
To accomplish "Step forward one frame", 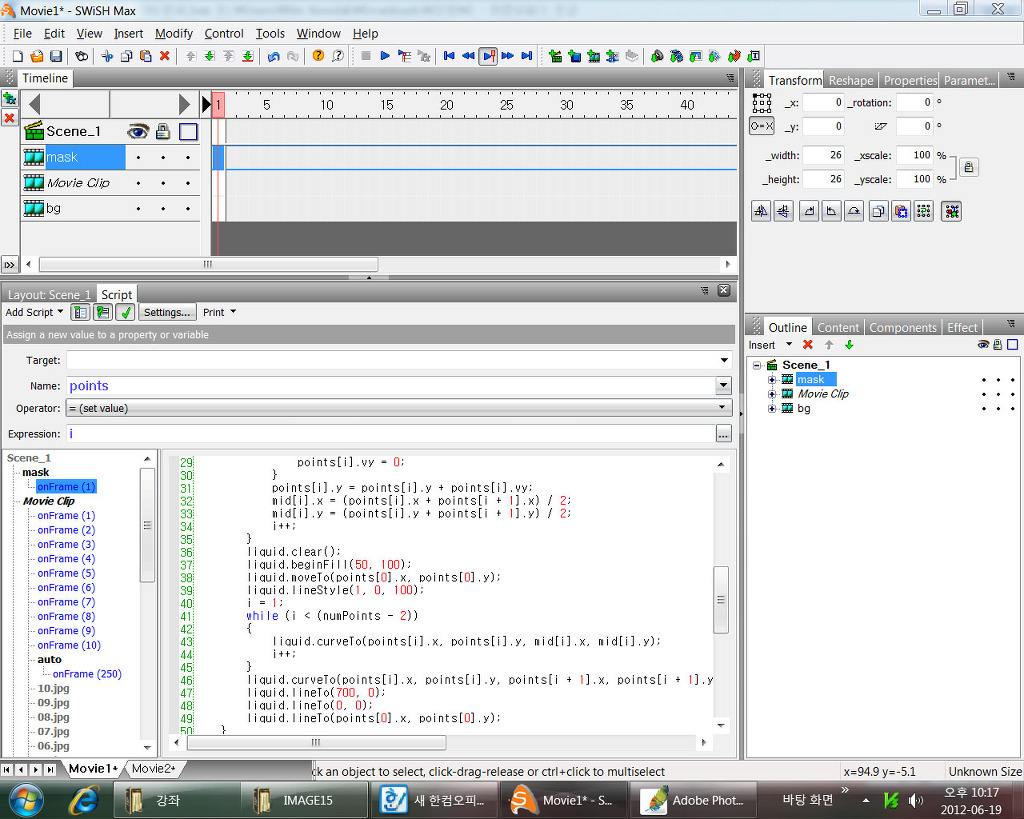I will click(x=507, y=56).
